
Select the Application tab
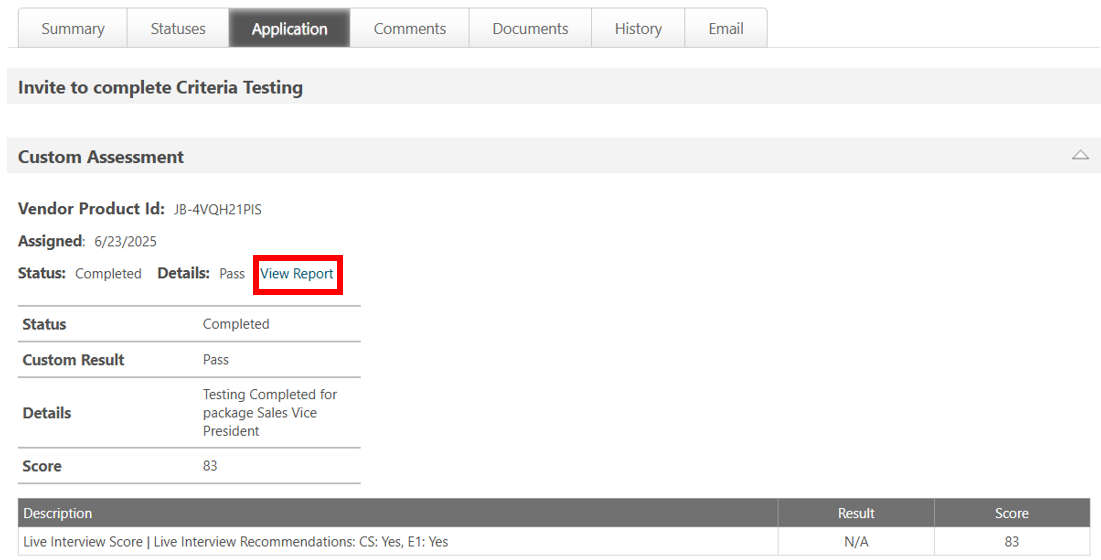click(x=289, y=29)
